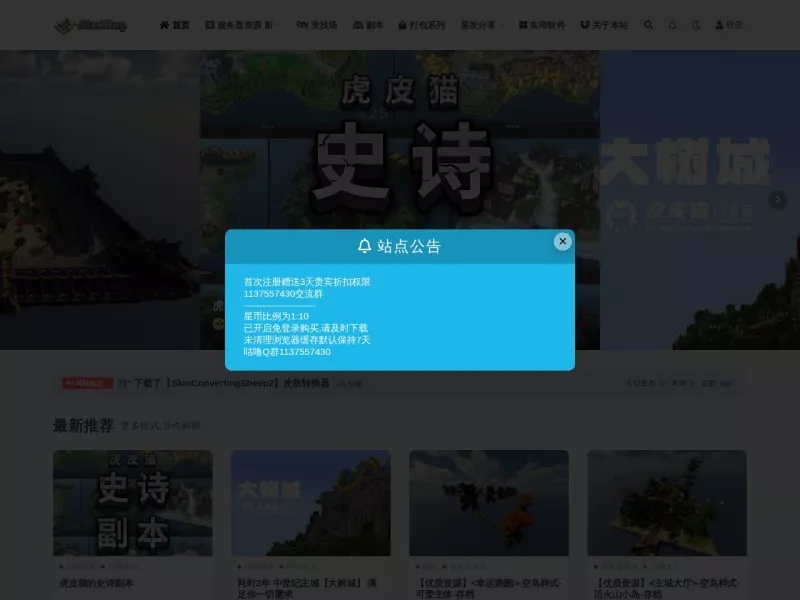Open the 打包系列 navigation item

[421, 25]
